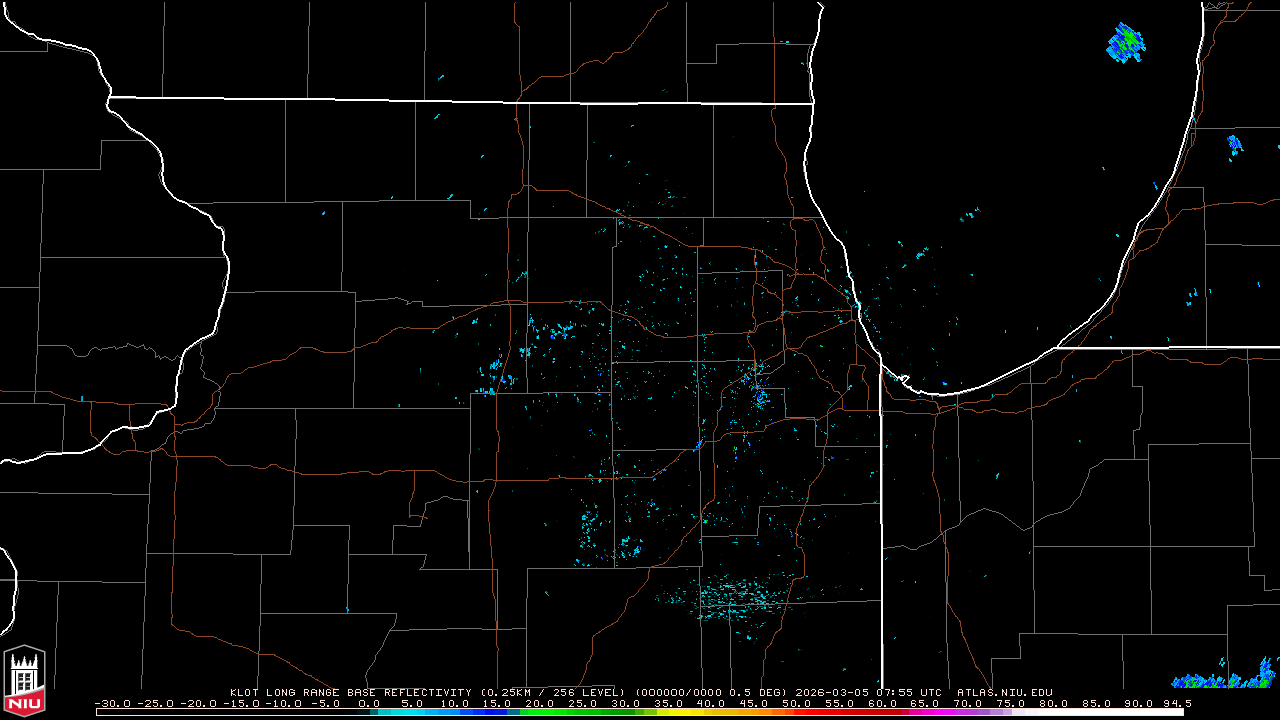Click the green radar echo over Lake Michigan
Image resolution: width=1280 pixels, height=720 pixels.
point(1126,43)
